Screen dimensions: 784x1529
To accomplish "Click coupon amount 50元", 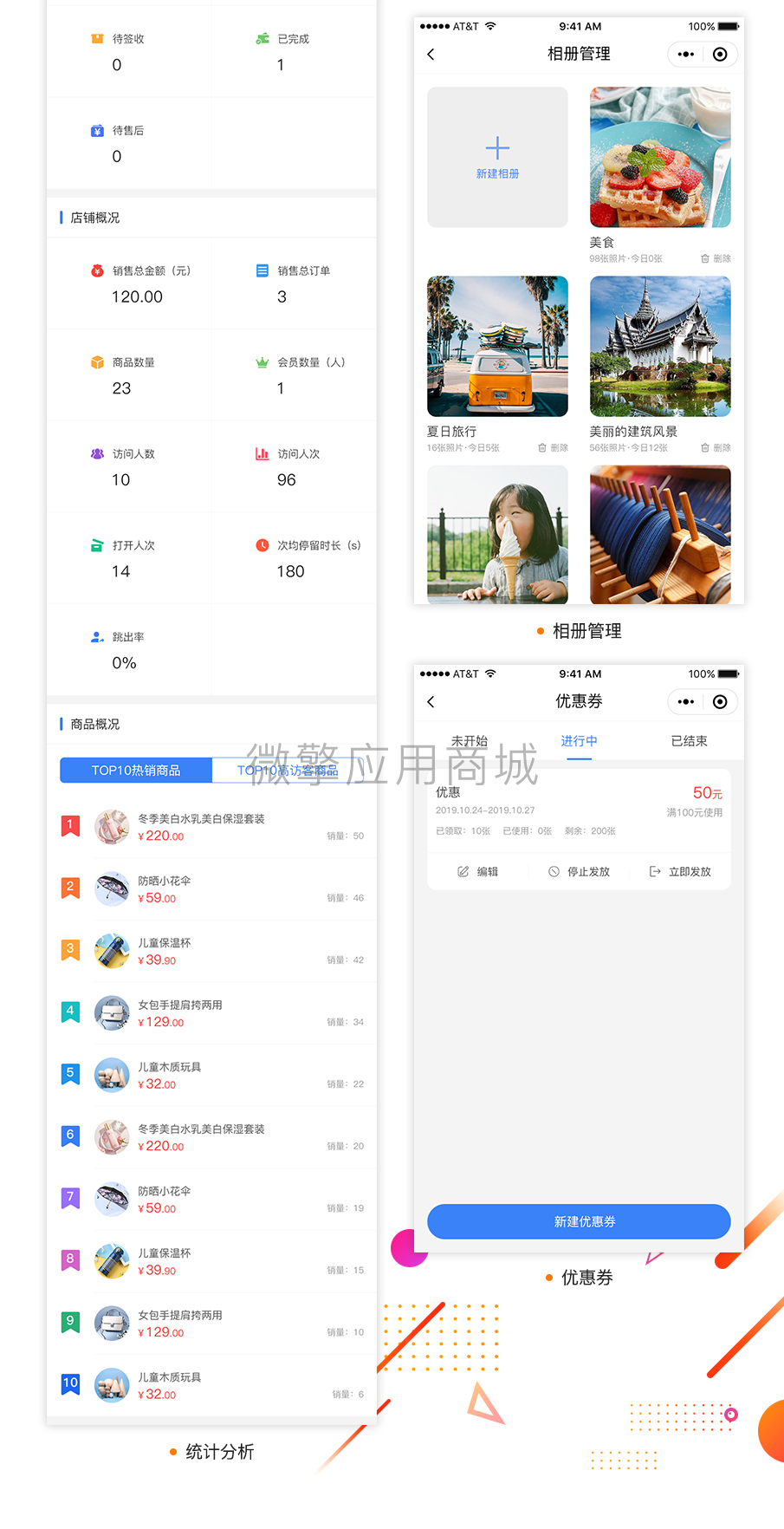I will pos(707,793).
